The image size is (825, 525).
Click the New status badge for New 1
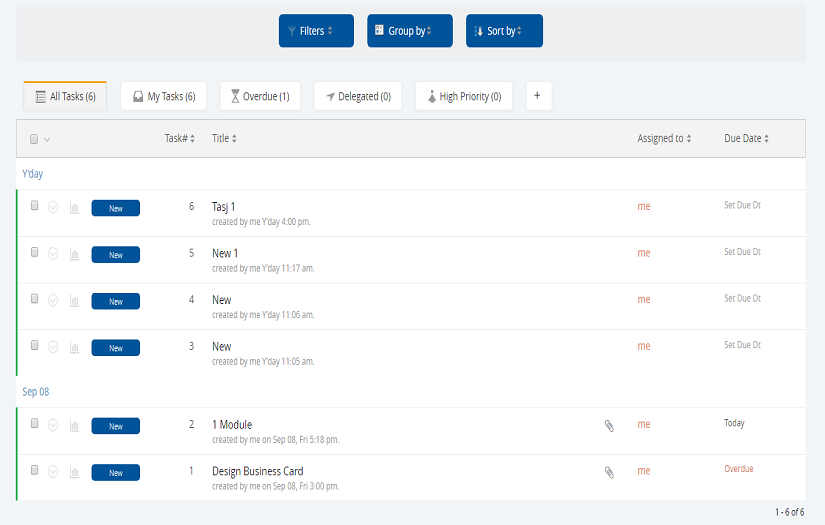click(x=116, y=255)
